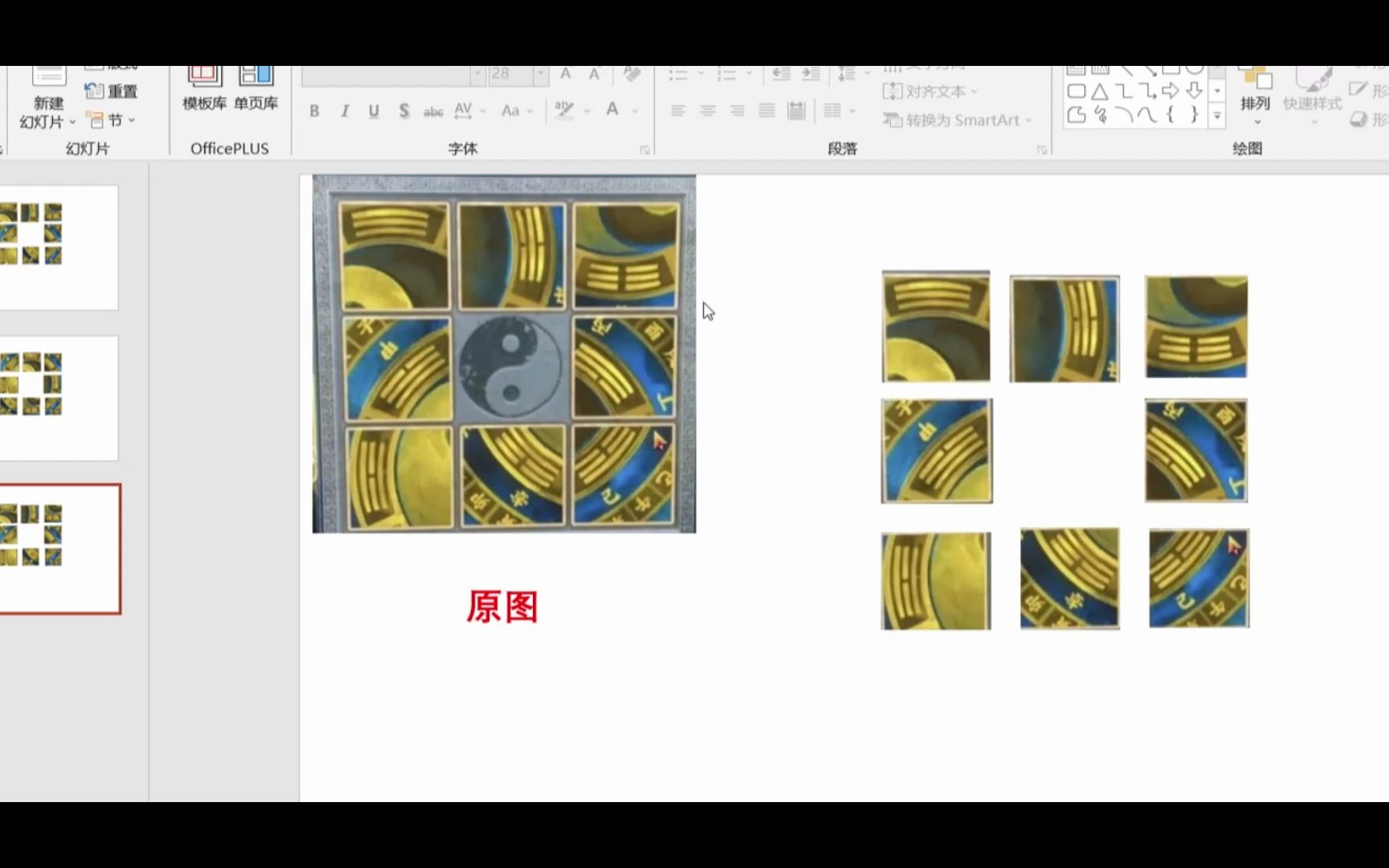Select the right arrow shape
The width and height of the screenshot is (1389, 868).
(1170, 91)
